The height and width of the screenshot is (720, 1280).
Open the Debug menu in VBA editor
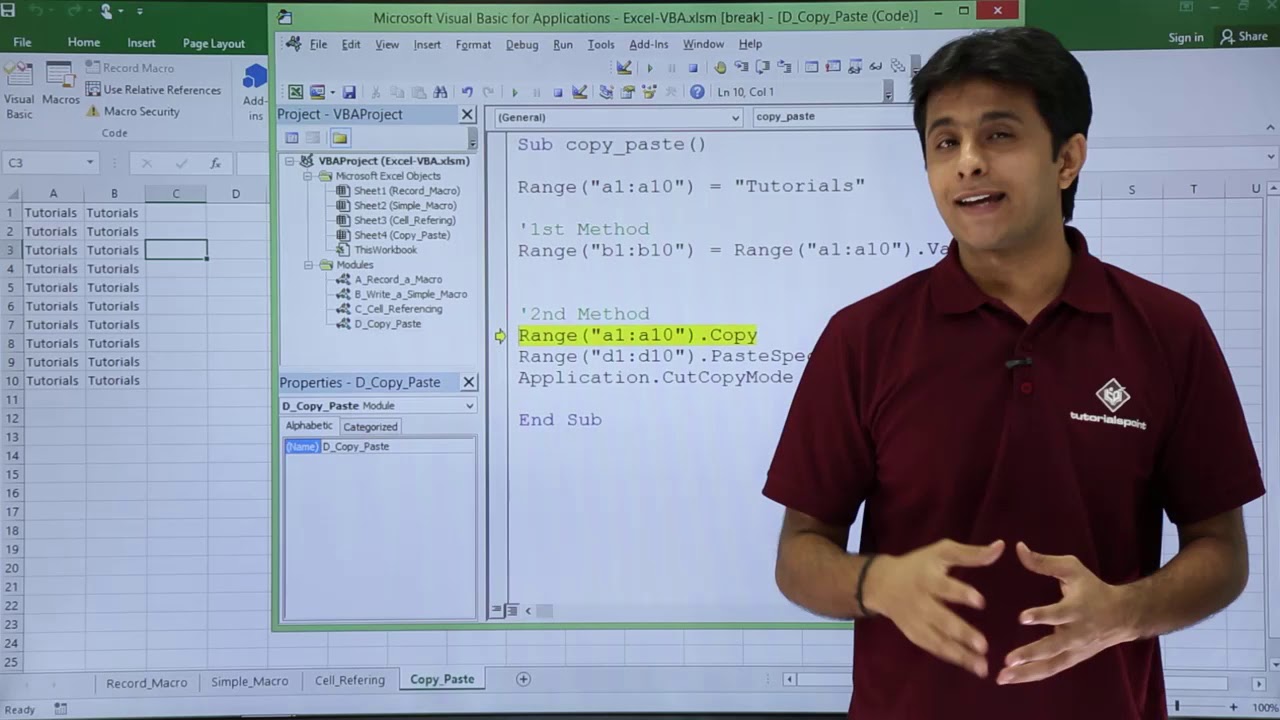pos(522,44)
